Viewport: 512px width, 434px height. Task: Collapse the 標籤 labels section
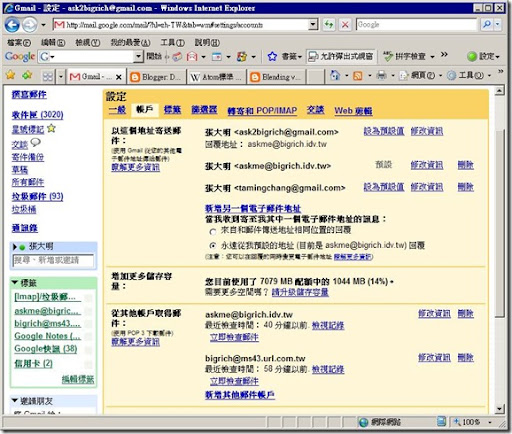click(15, 283)
